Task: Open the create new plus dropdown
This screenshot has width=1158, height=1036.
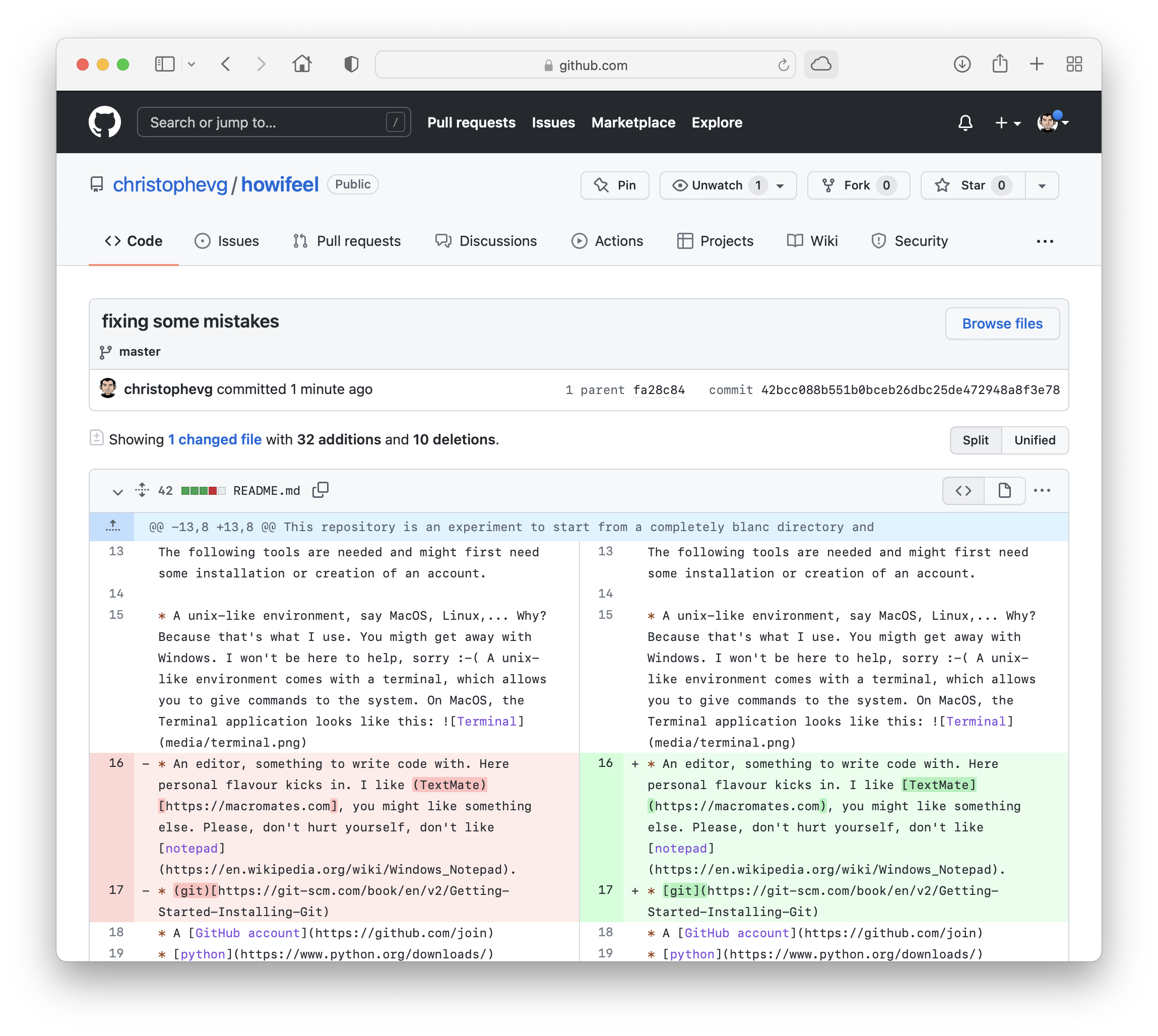Action: click(1007, 122)
